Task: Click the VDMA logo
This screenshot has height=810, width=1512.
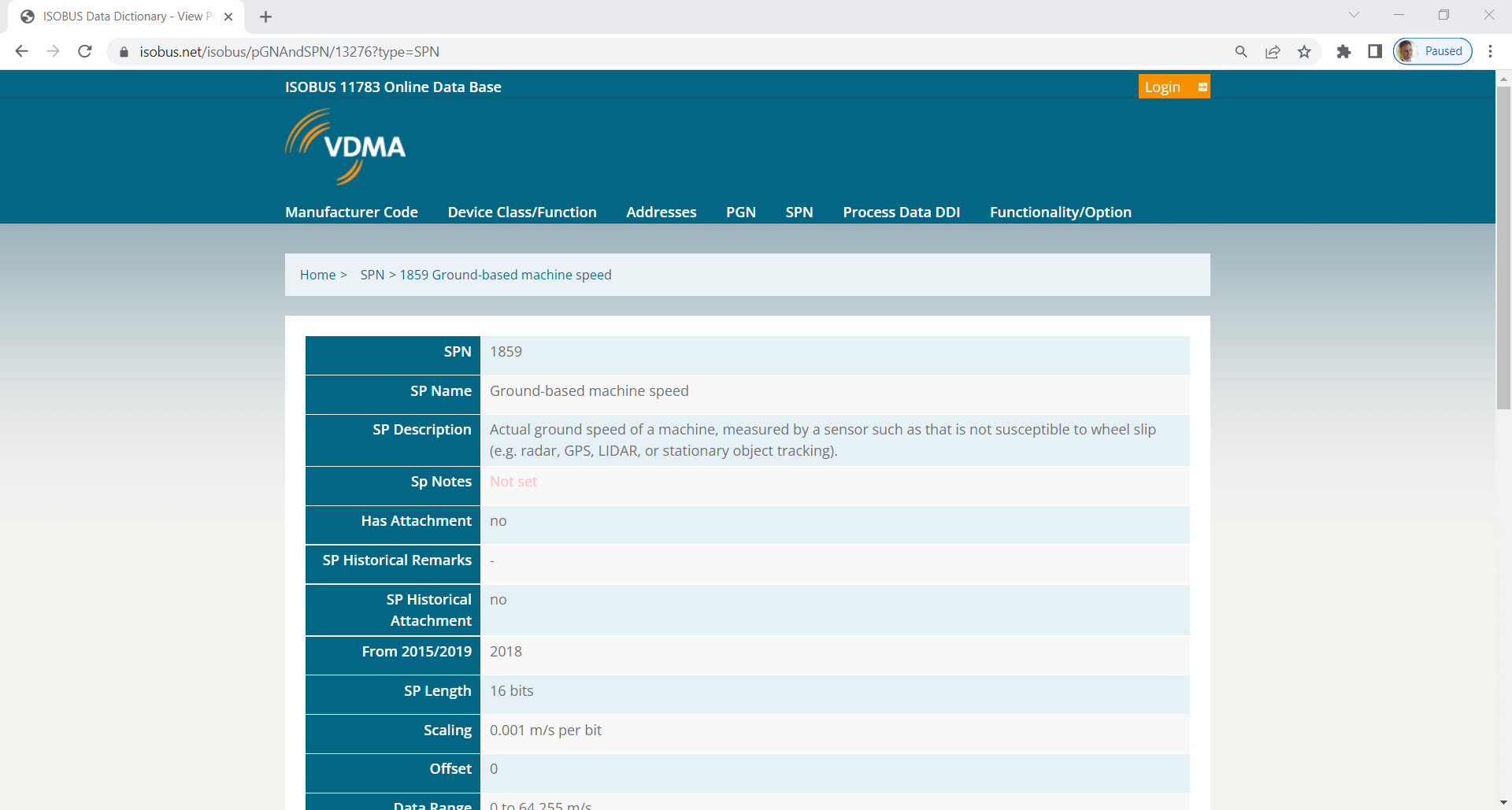Action: tap(345, 147)
